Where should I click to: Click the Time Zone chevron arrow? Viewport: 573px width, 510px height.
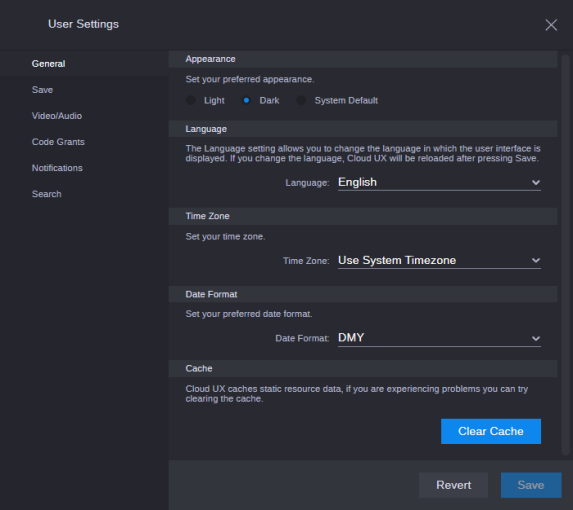pos(536,260)
